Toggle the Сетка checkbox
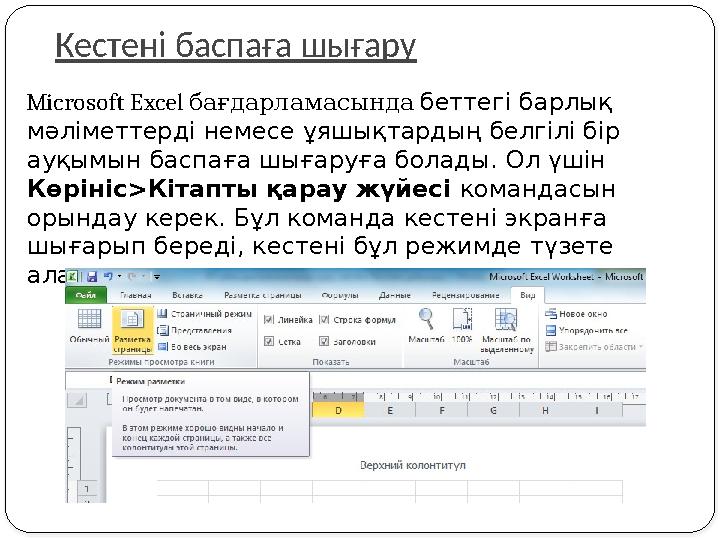Image resolution: width=720 pixels, height=540 pixels. (269, 341)
